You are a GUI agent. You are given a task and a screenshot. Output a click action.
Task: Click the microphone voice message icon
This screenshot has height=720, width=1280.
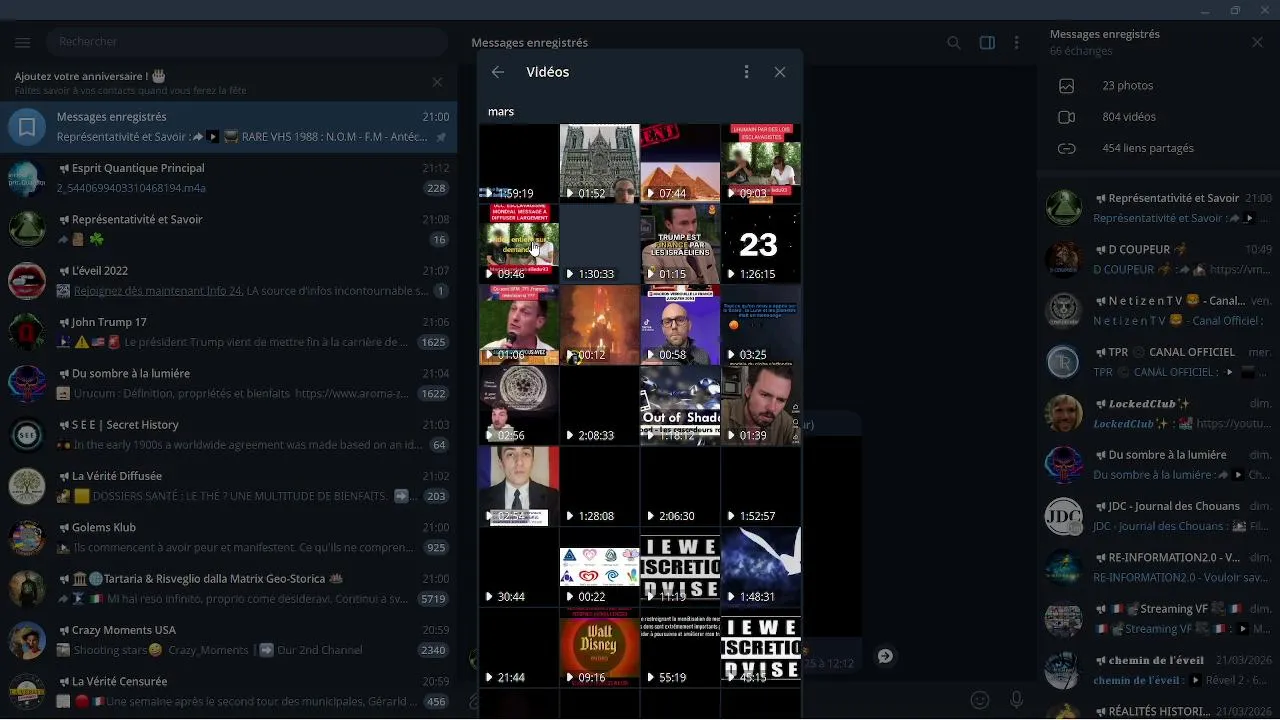[1017, 700]
